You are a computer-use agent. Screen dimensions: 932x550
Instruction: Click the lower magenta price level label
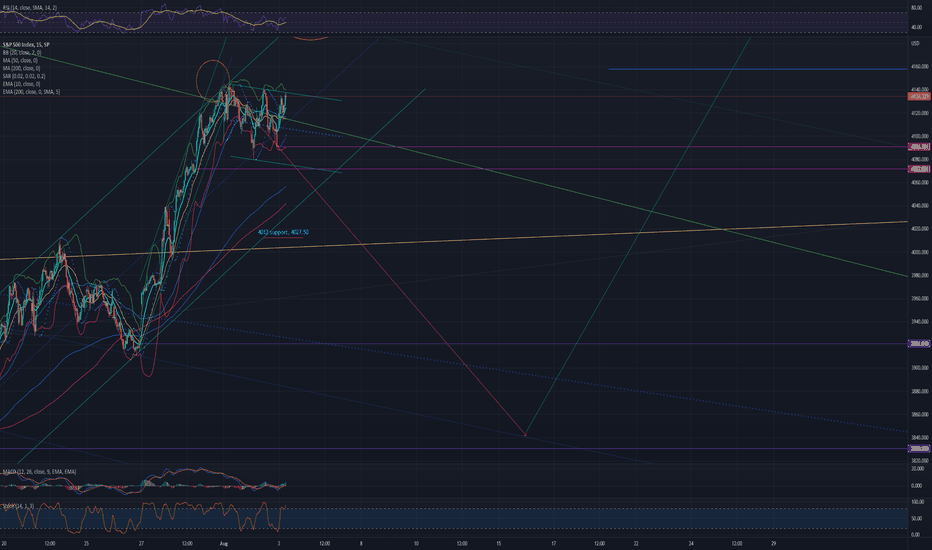point(919,169)
